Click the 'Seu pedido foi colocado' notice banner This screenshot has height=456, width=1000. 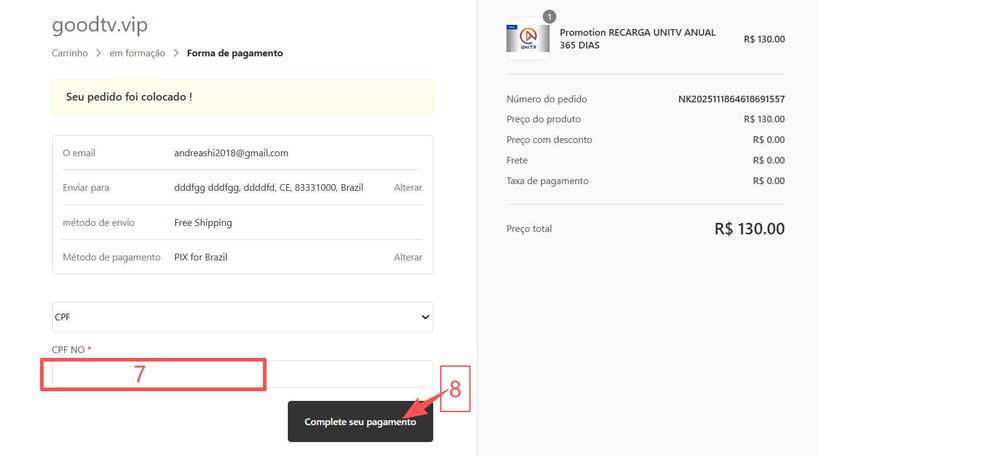(x=242, y=97)
